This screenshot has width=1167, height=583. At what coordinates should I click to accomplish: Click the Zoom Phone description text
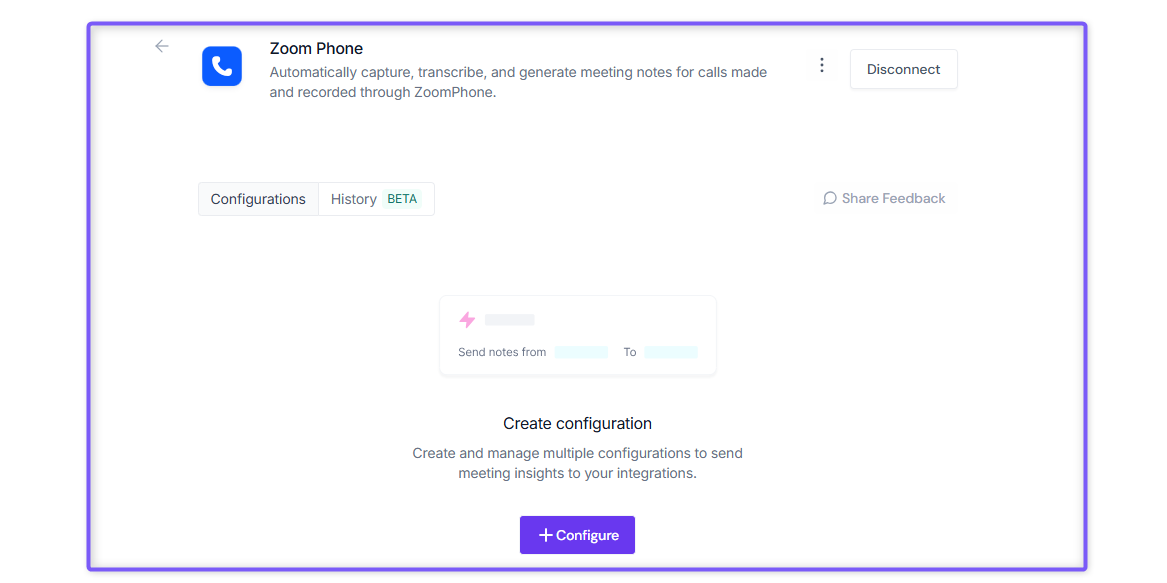point(518,83)
